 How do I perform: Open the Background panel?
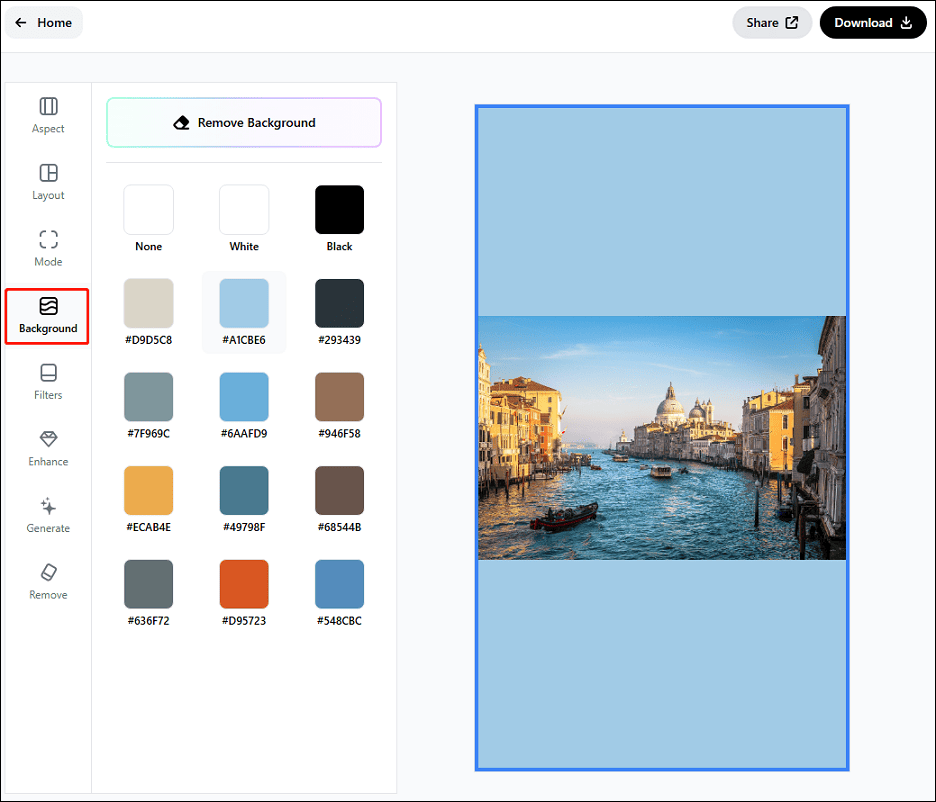47,315
